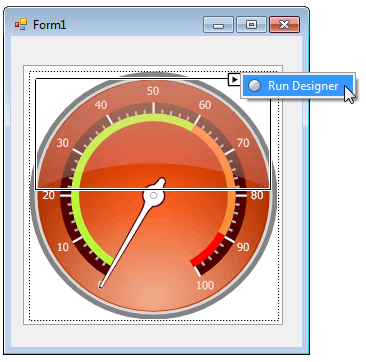
Task: Click the scale label 30
Action: tap(62, 143)
